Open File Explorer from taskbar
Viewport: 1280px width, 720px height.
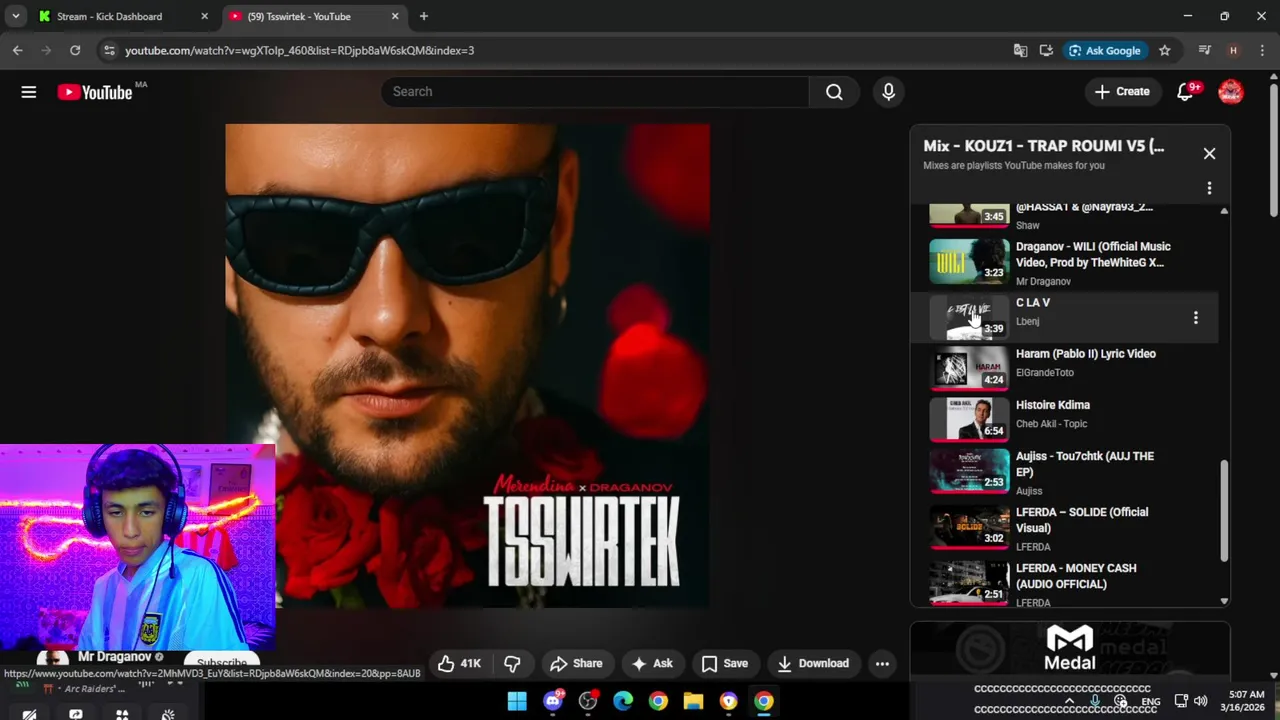693,701
